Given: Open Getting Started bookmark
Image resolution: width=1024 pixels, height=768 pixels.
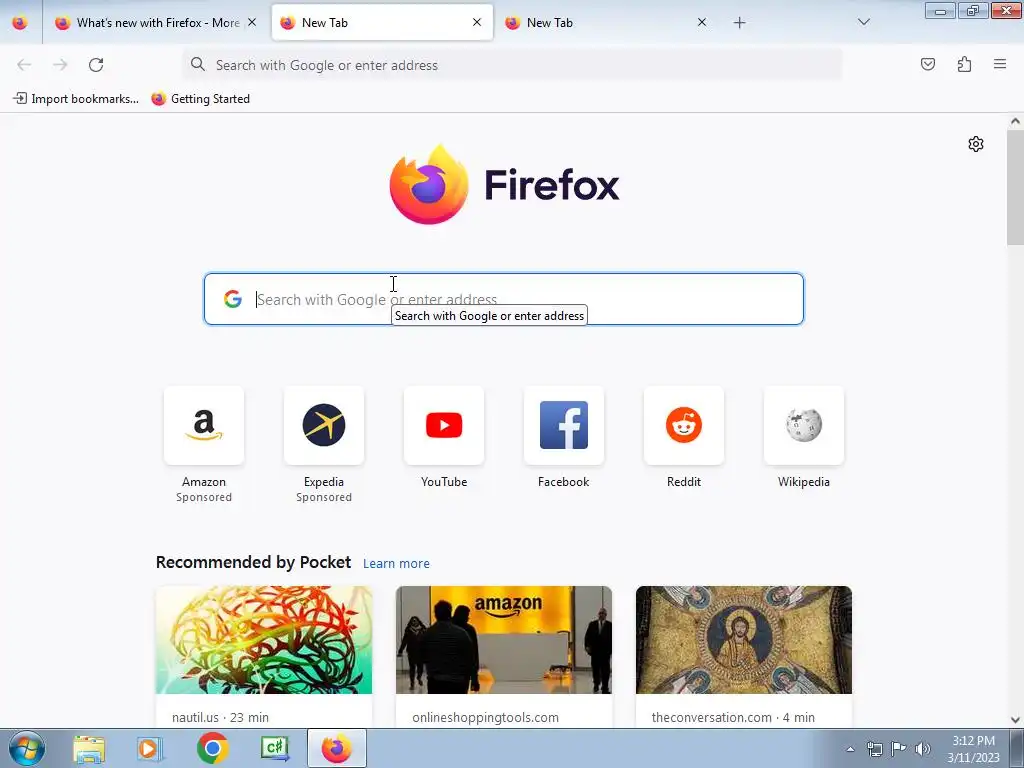Looking at the screenshot, I should tap(200, 99).
